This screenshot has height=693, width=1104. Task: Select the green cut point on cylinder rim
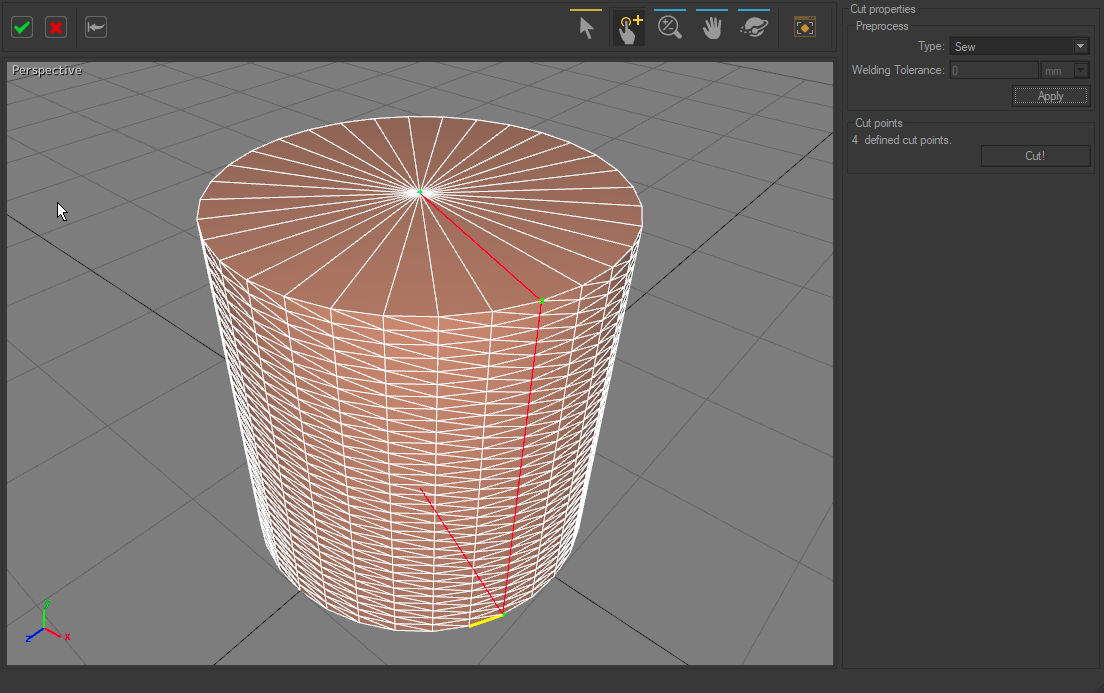click(542, 300)
